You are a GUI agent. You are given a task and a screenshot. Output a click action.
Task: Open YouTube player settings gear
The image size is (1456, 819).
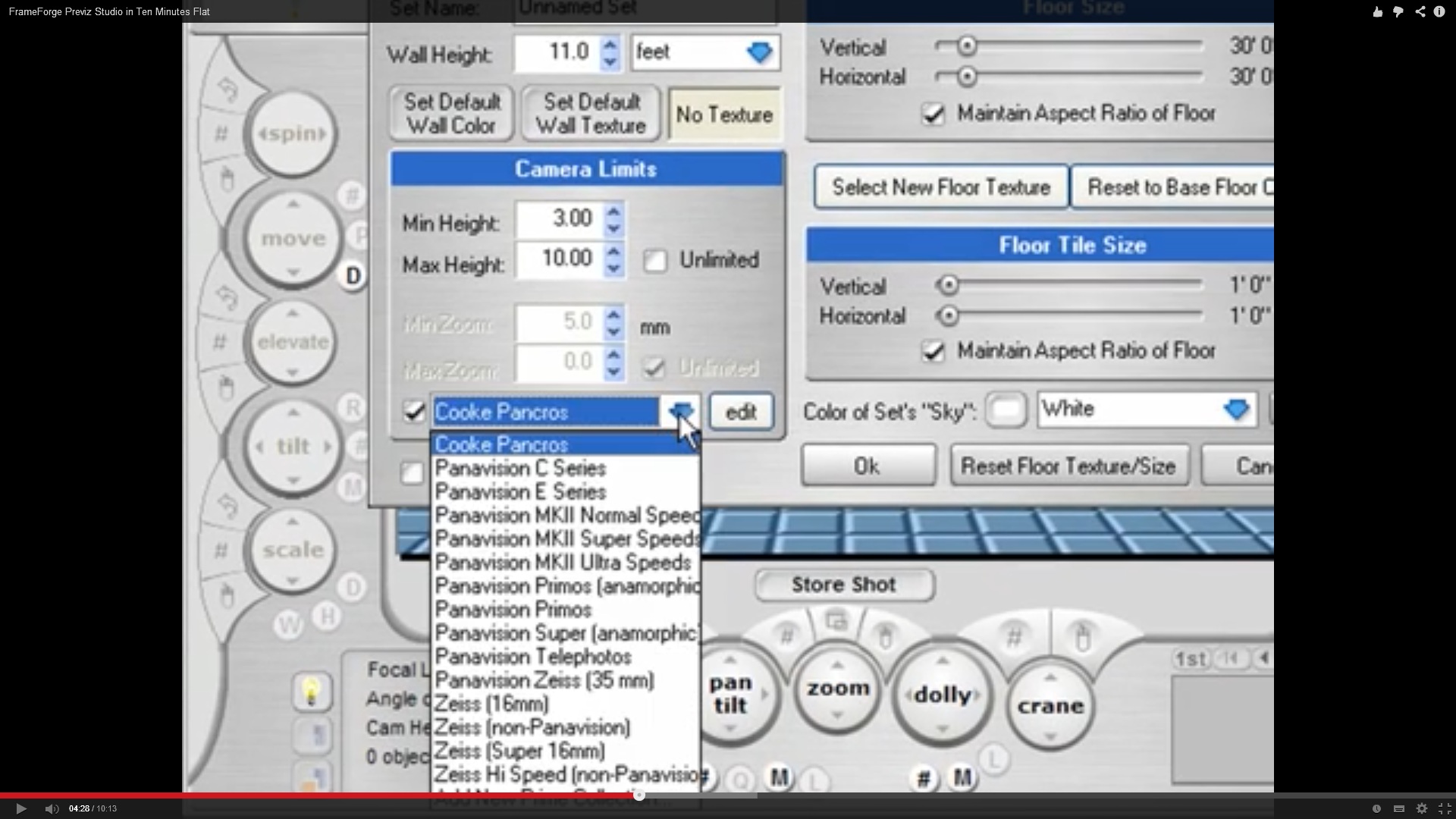(1422, 808)
